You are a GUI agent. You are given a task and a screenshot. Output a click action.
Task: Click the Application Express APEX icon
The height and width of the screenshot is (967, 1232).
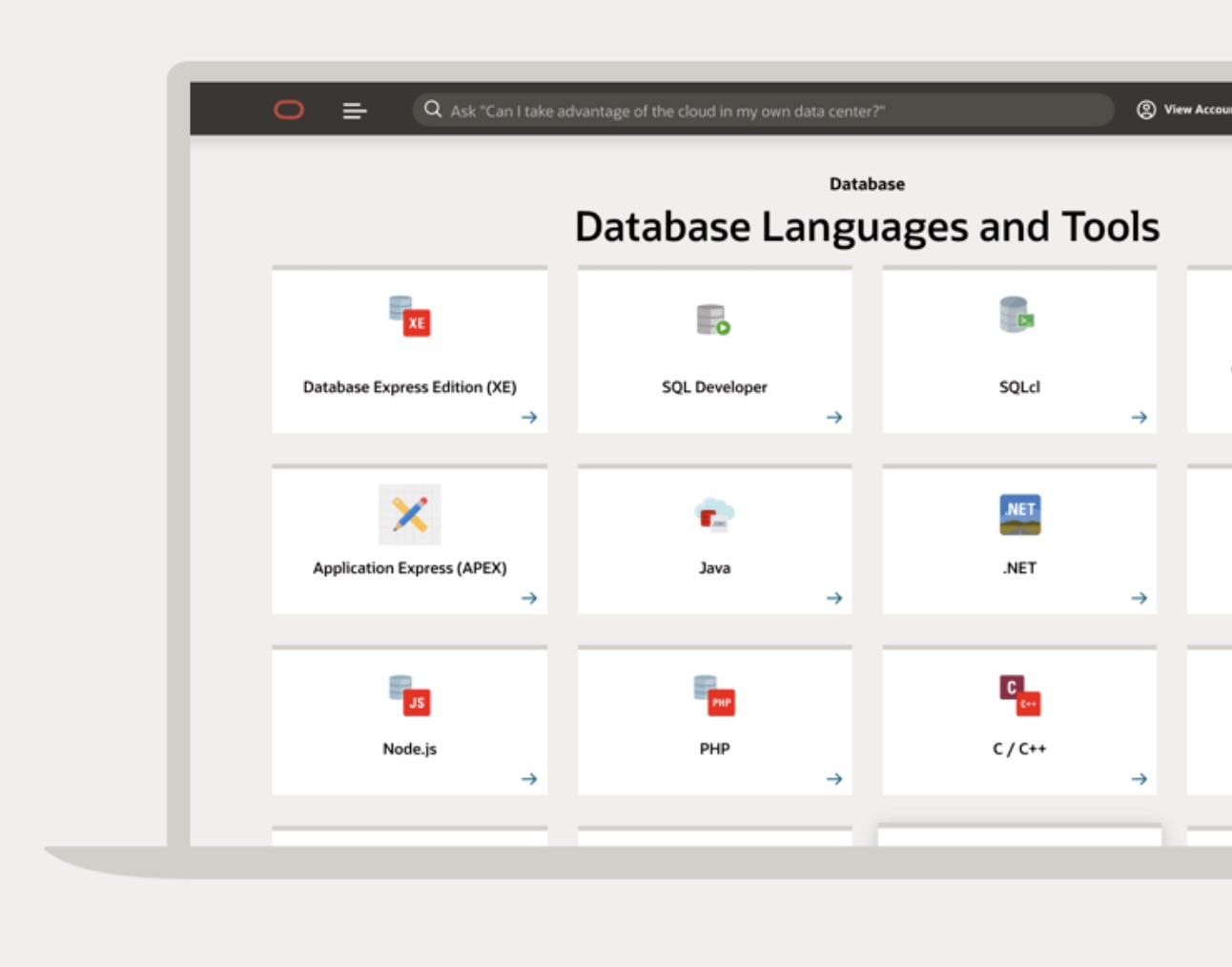click(x=410, y=515)
